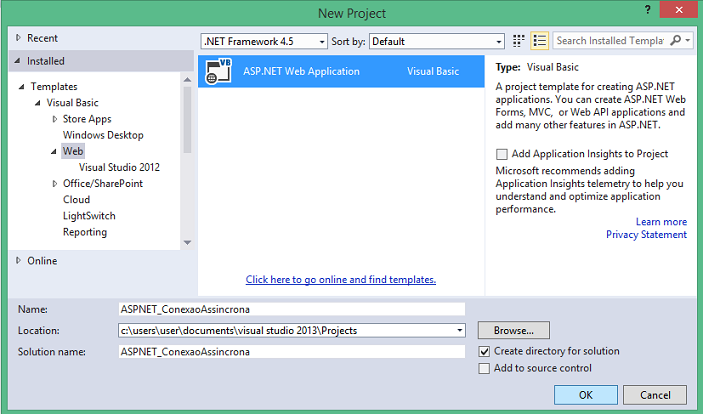The image size is (703, 414).
Task: Select the Cloud template category
Action: click(76, 200)
